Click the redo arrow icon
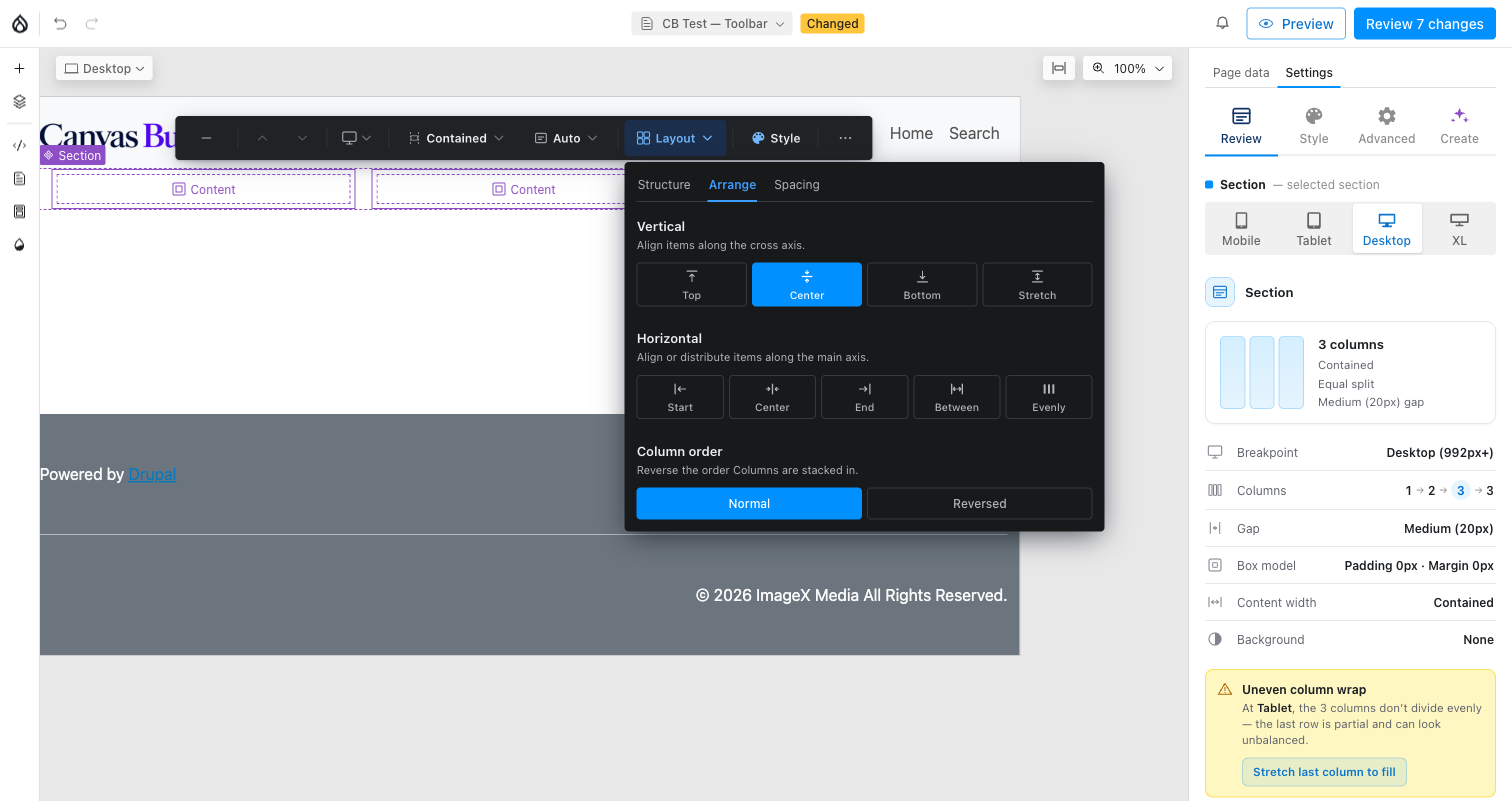Image resolution: width=1512 pixels, height=801 pixels. tap(92, 23)
